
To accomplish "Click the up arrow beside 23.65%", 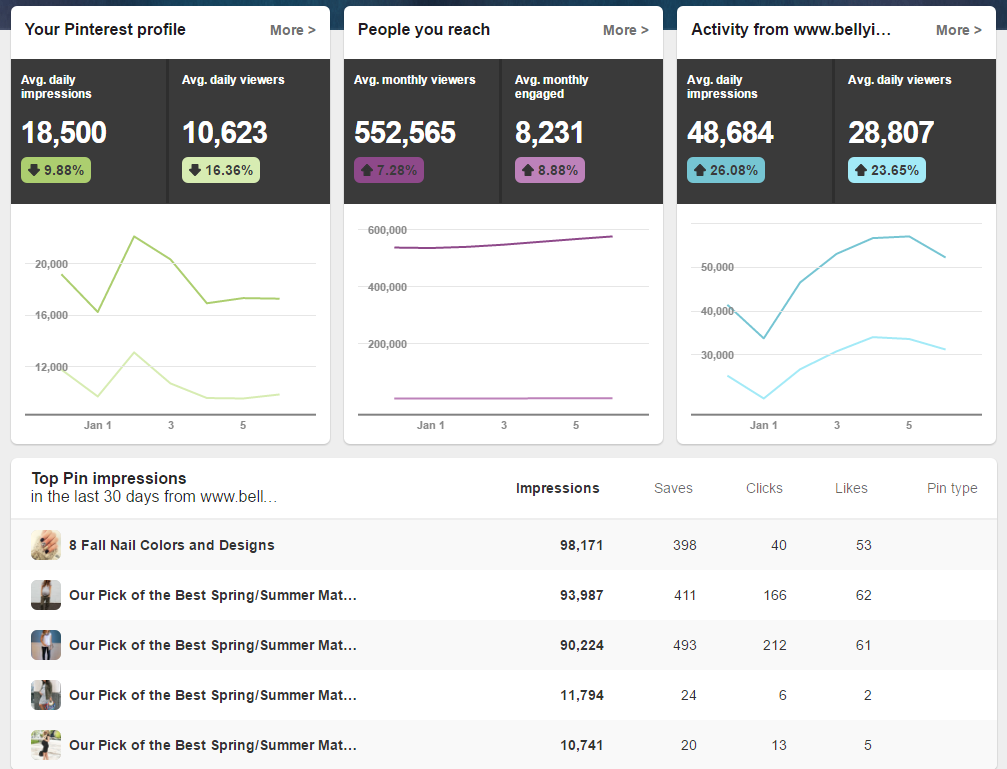I will click(861, 170).
